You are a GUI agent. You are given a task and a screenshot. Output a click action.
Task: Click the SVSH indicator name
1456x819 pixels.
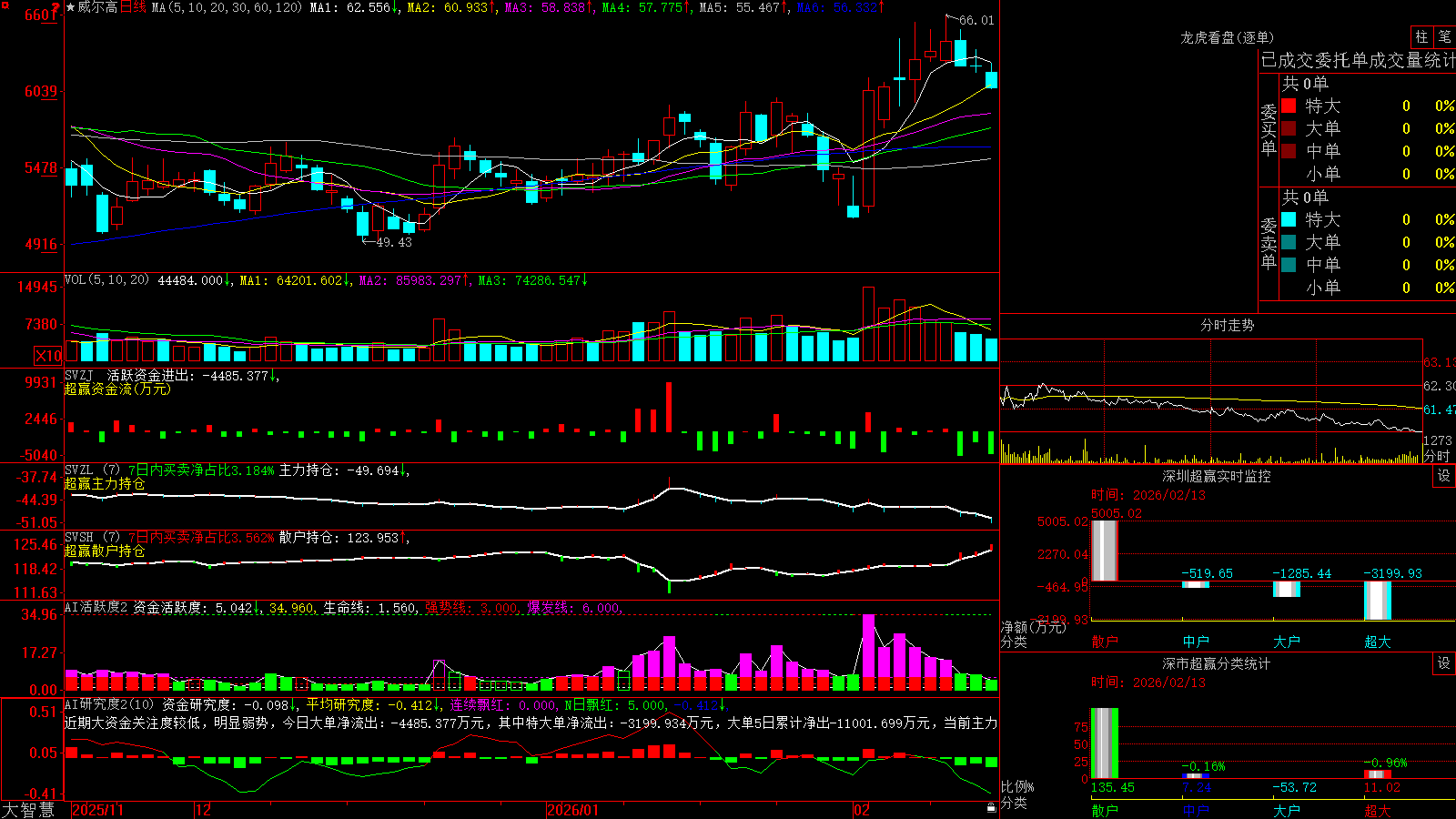[79, 538]
